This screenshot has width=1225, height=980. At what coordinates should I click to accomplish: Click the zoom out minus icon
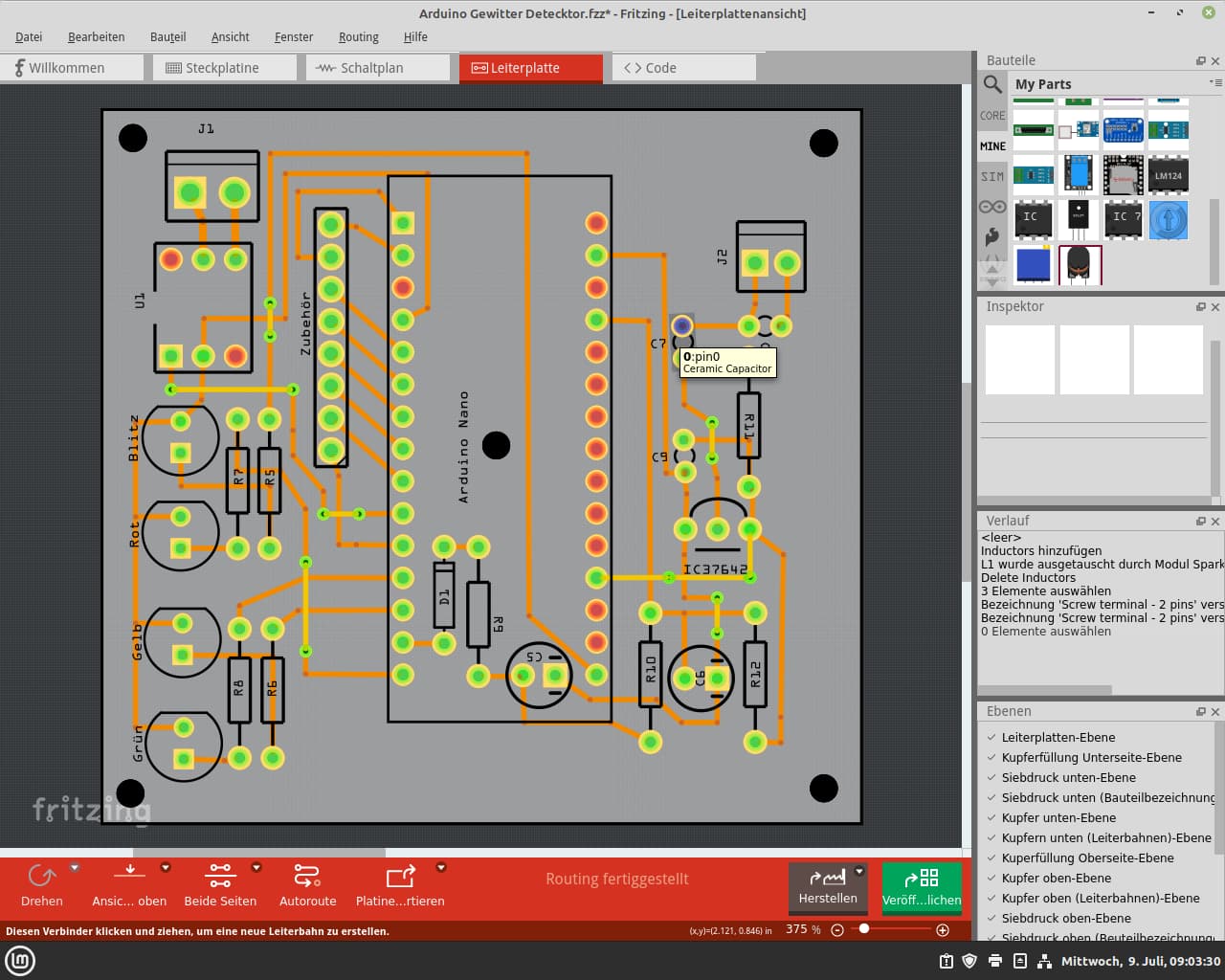pyautogui.click(x=837, y=930)
